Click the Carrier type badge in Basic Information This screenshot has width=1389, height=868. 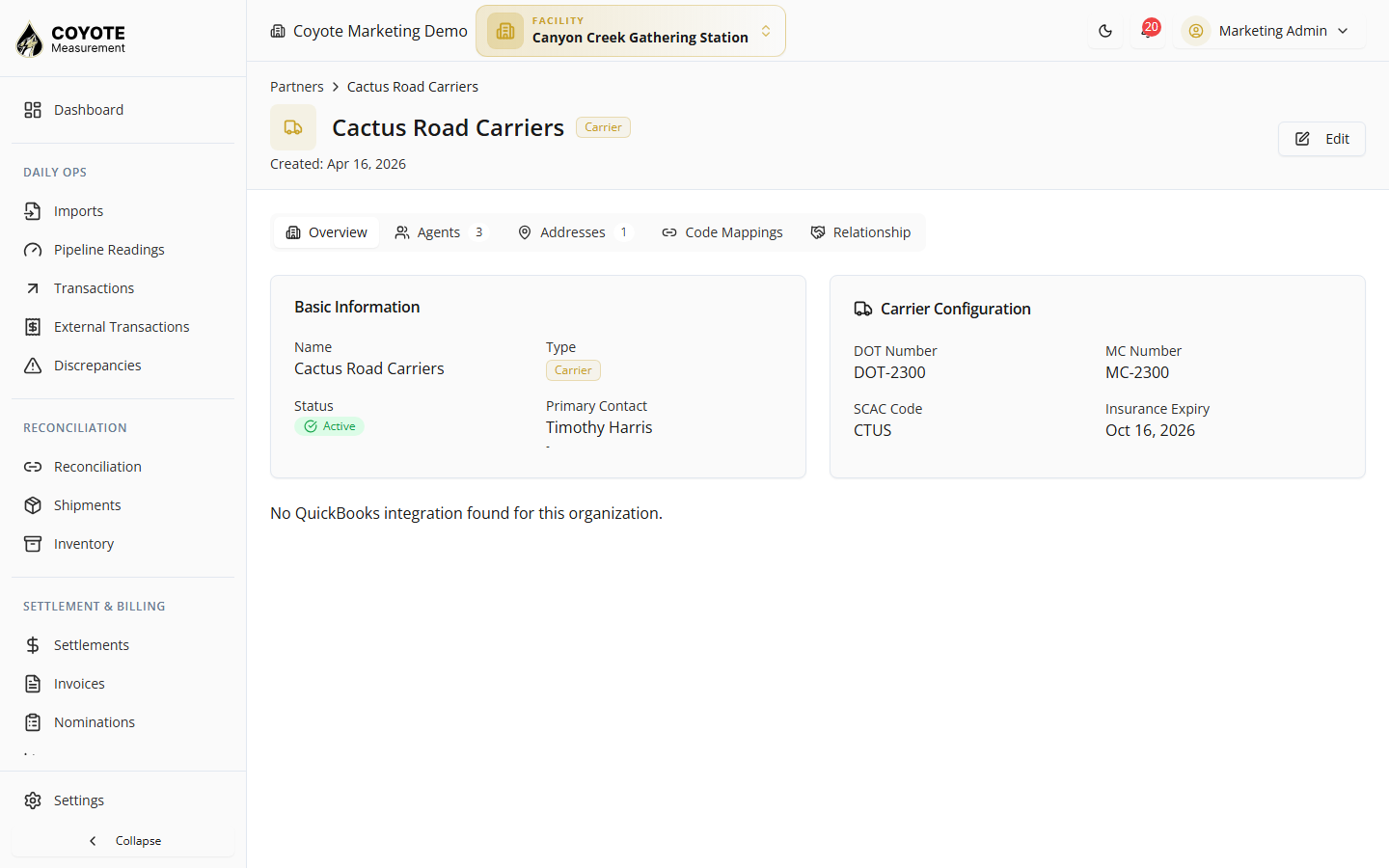pyautogui.click(x=573, y=370)
